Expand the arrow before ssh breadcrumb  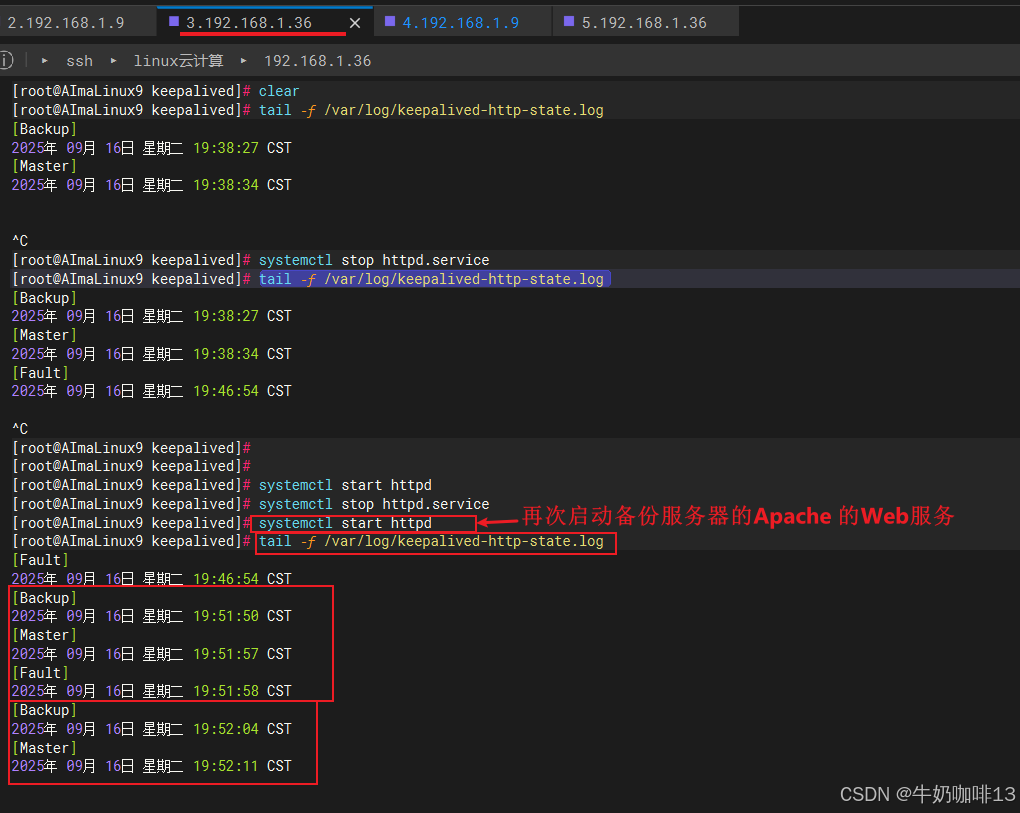point(45,60)
